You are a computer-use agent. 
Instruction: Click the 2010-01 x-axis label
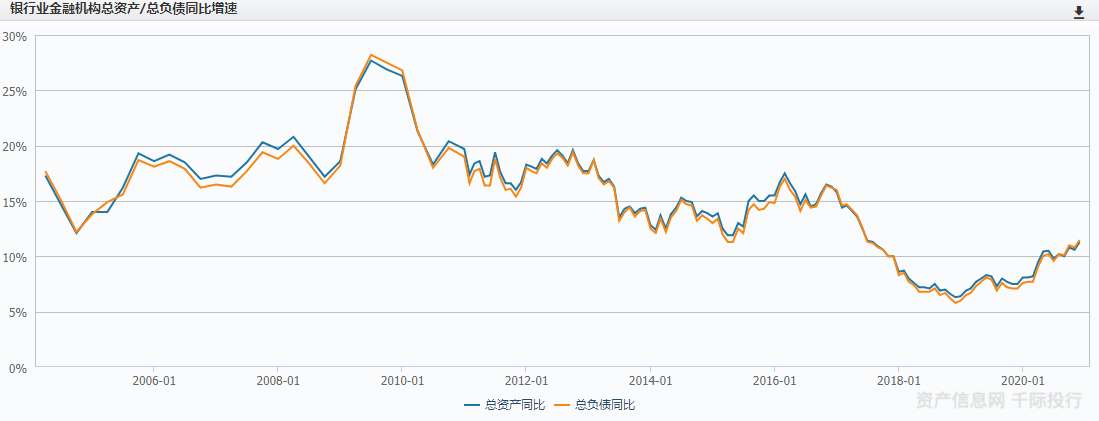[x=402, y=380]
